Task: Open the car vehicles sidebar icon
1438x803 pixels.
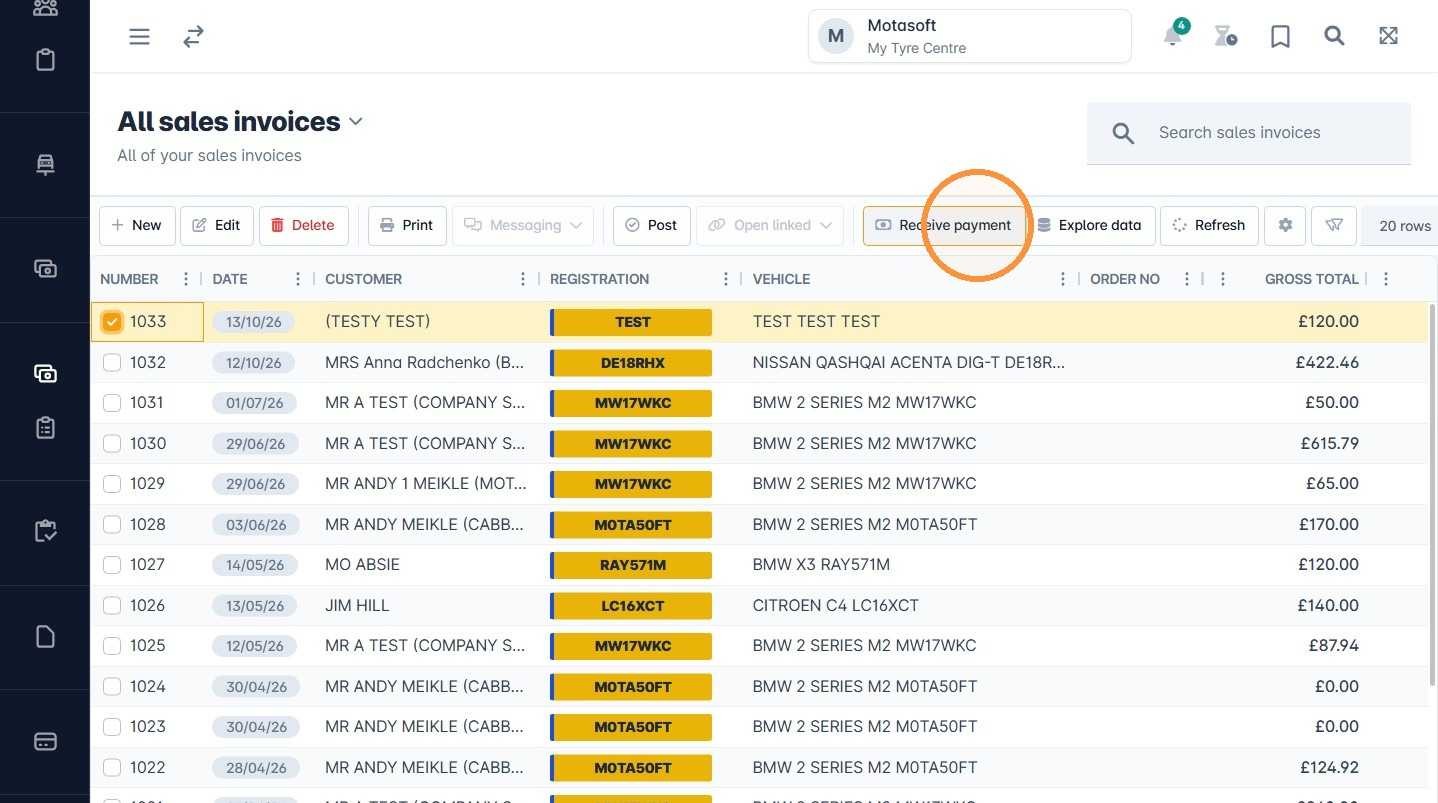Action: click(x=45, y=165)
